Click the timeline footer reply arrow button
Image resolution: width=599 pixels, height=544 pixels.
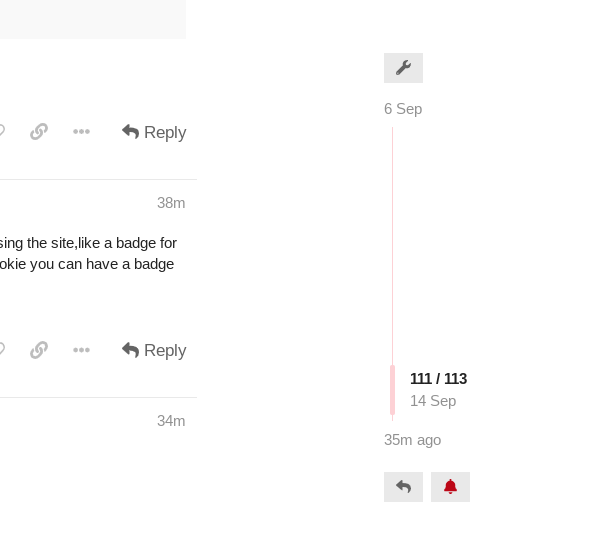[x=403, y=487]
